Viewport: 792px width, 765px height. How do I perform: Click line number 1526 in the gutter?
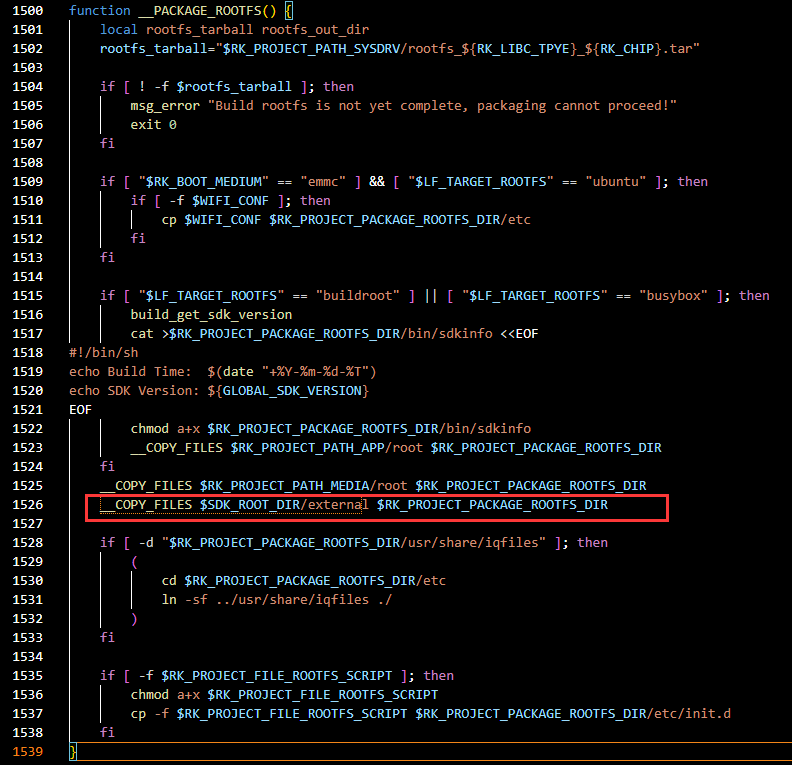[28, 504]
